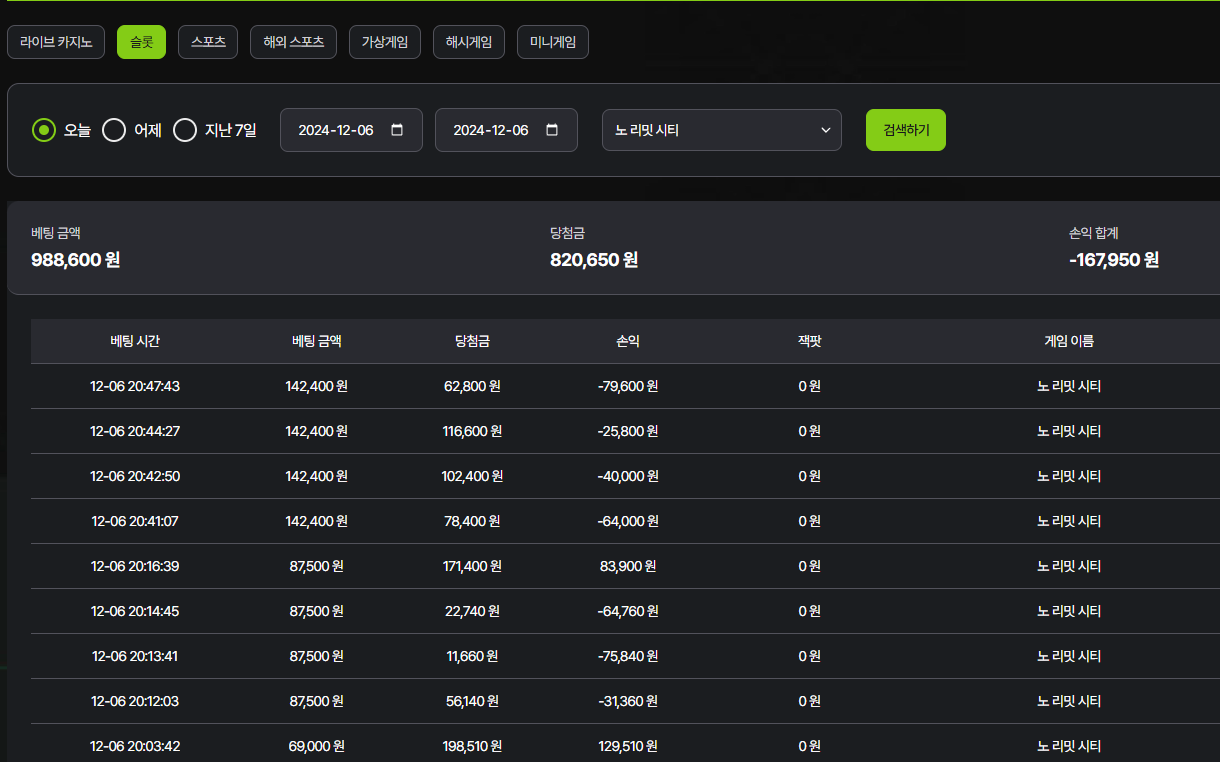Click winnings cell 78,400 원
The width and height of the screenshot is (1220, 762).
[x=472, y=521]
